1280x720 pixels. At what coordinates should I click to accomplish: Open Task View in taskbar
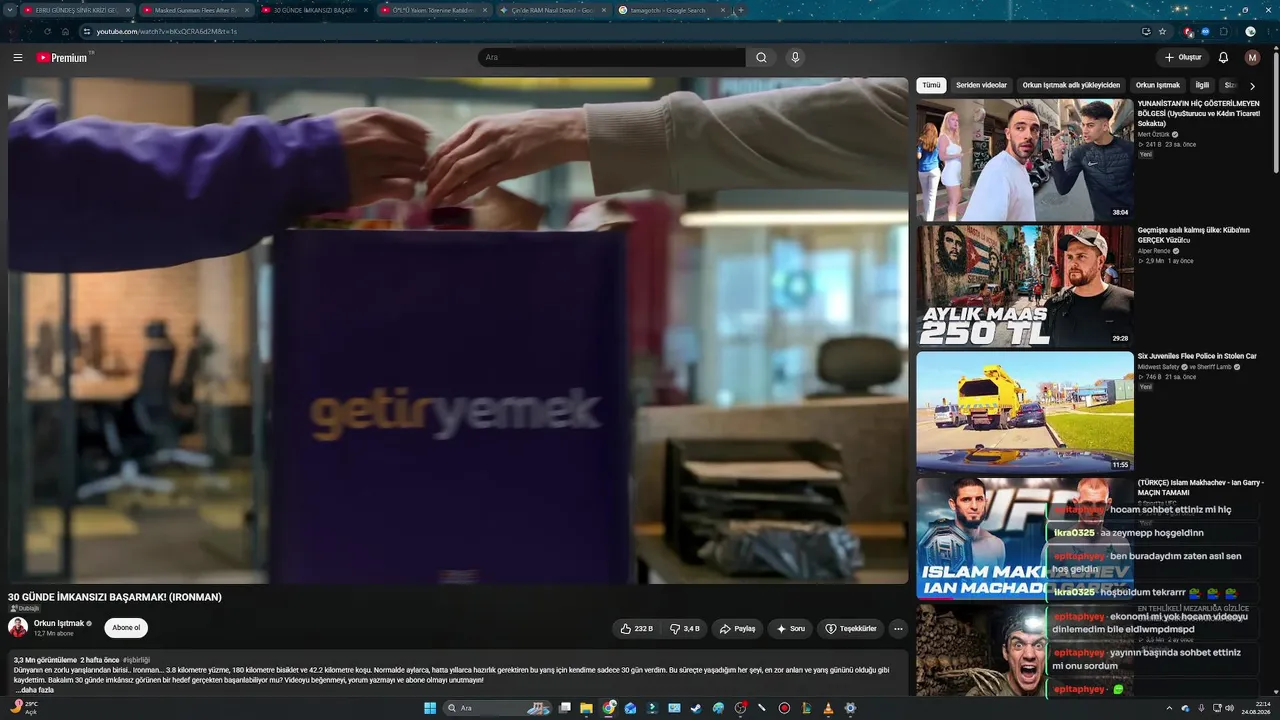pos(565,708)
